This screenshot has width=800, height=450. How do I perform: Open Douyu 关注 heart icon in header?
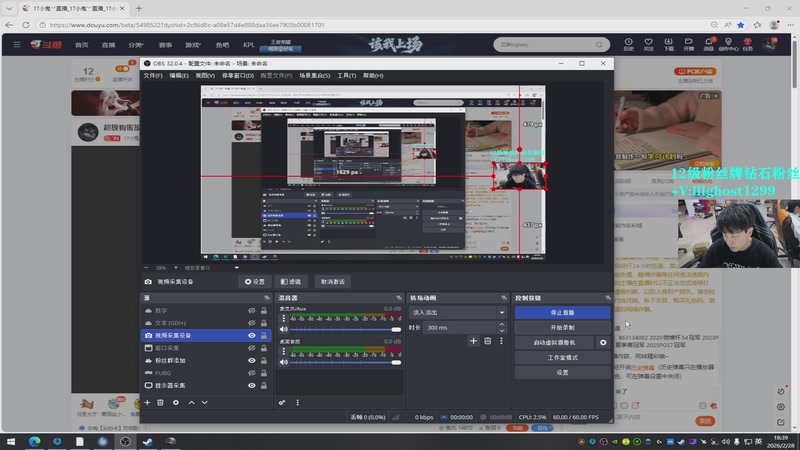pos(648,44)
